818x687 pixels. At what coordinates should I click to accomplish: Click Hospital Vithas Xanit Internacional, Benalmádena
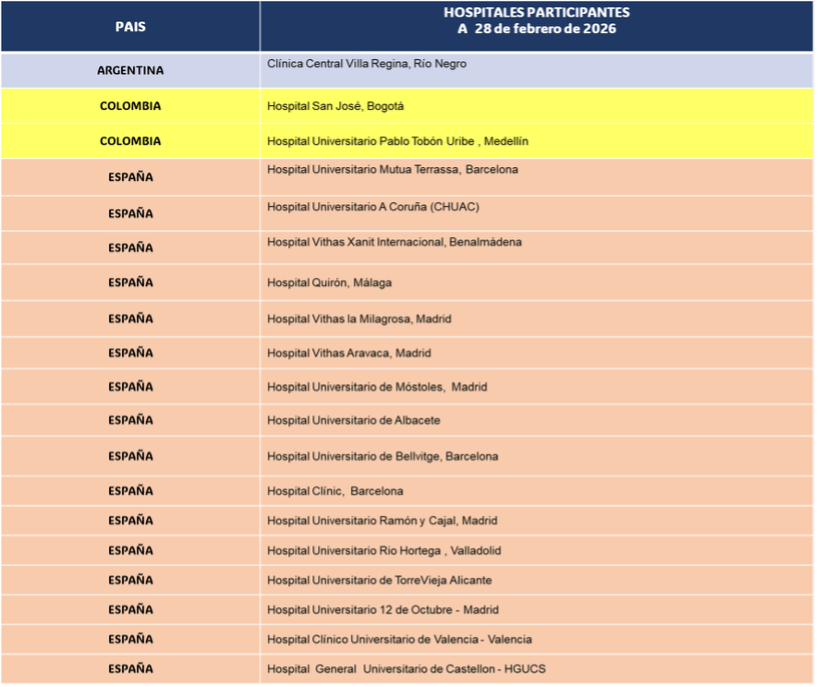point(394,242)
